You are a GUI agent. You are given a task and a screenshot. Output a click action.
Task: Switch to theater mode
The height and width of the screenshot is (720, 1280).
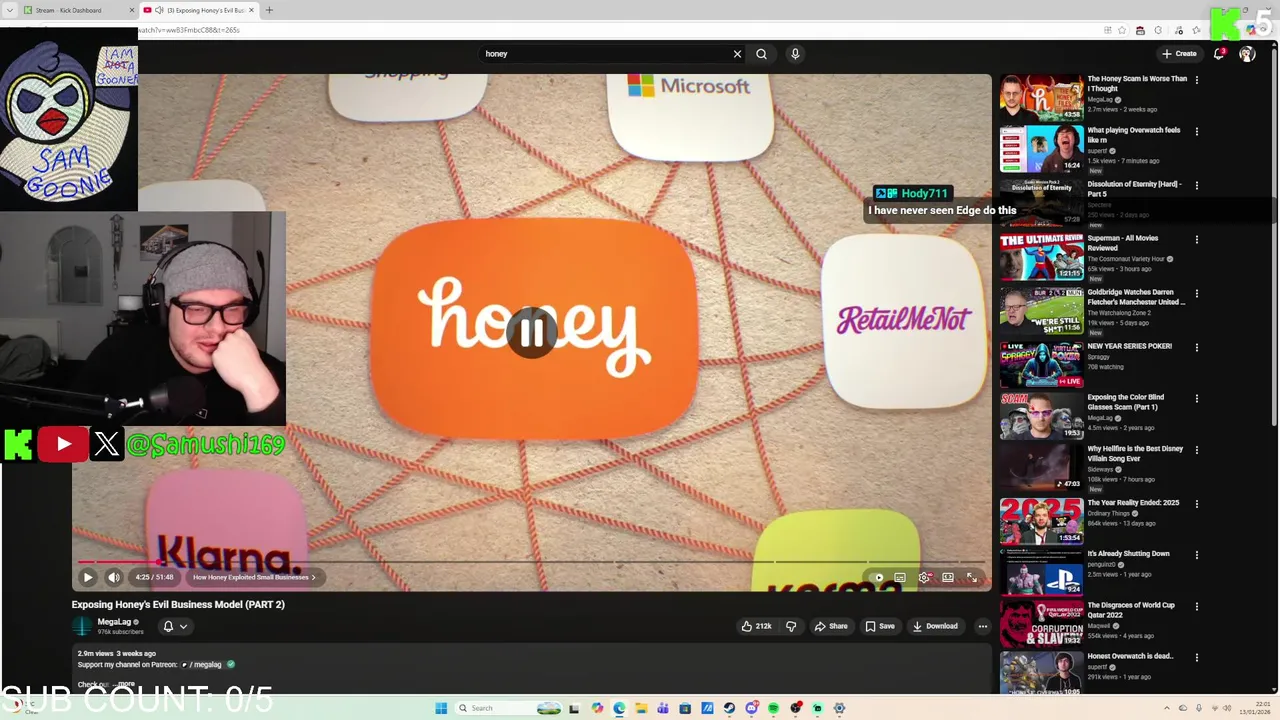(948, 577)
